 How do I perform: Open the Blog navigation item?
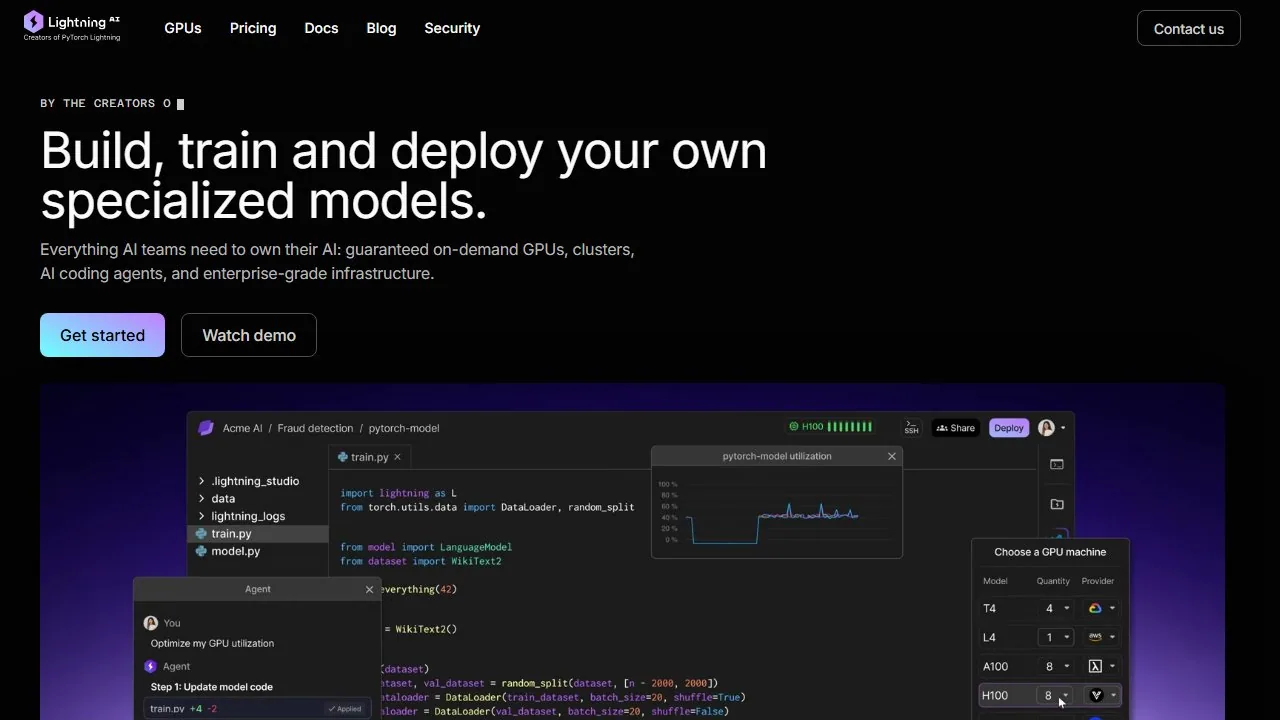click(x=381, y=28)
